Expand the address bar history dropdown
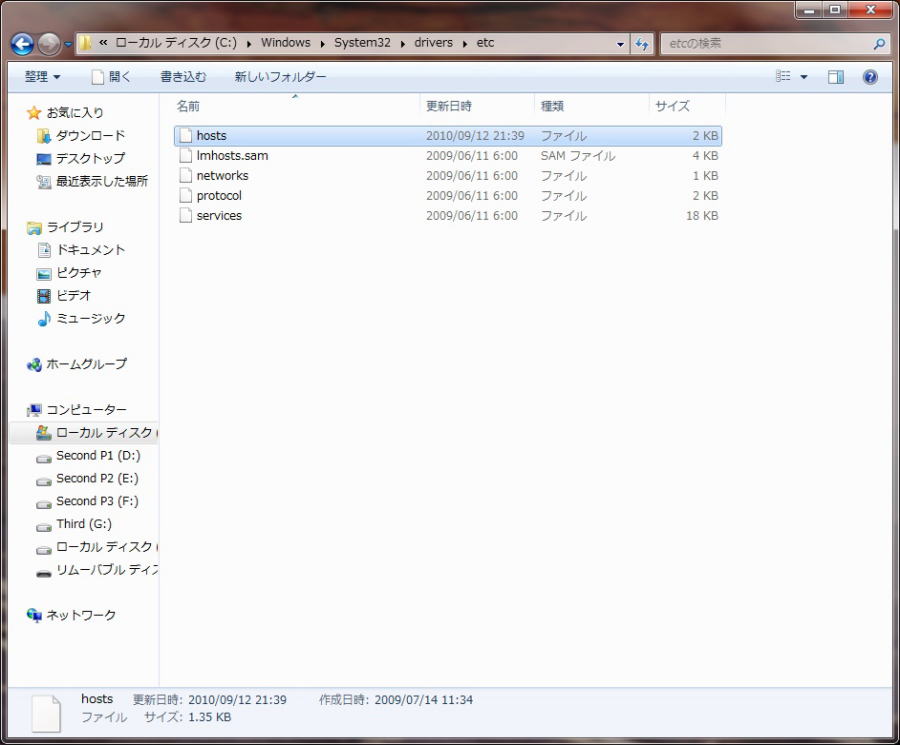Viewport: 900px width, 745px height. pyautogui.click(x=620, y=44)
